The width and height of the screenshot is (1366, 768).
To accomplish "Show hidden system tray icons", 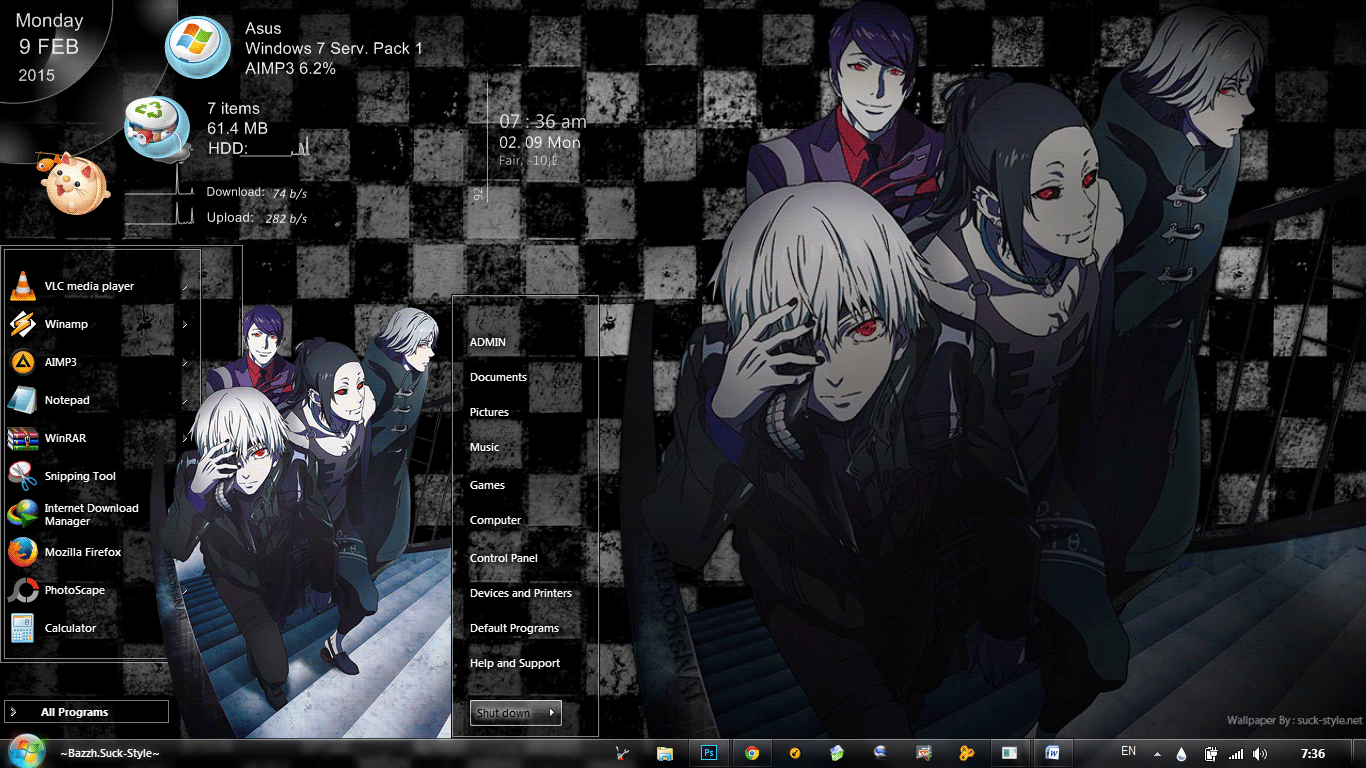I will (x=1157, y=754).
